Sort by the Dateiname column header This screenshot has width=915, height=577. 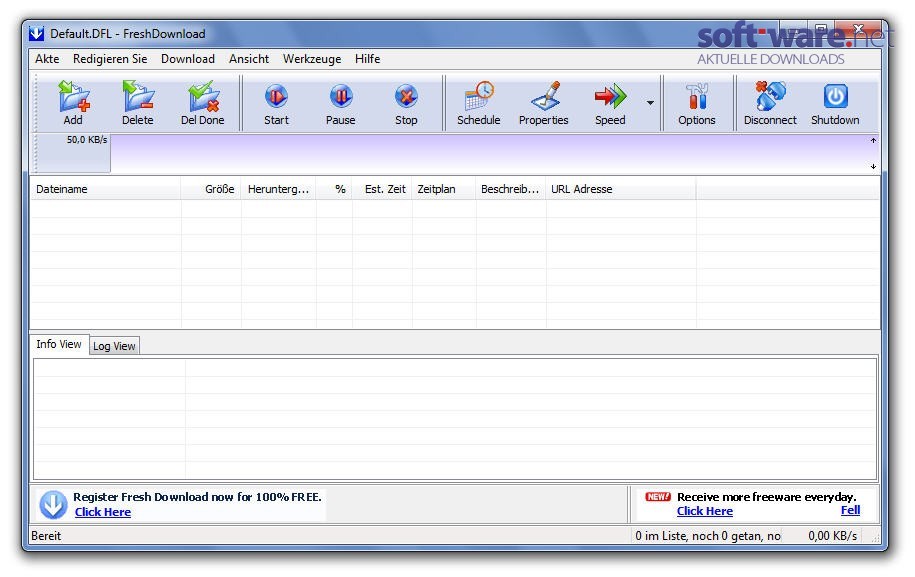point(106,189)
